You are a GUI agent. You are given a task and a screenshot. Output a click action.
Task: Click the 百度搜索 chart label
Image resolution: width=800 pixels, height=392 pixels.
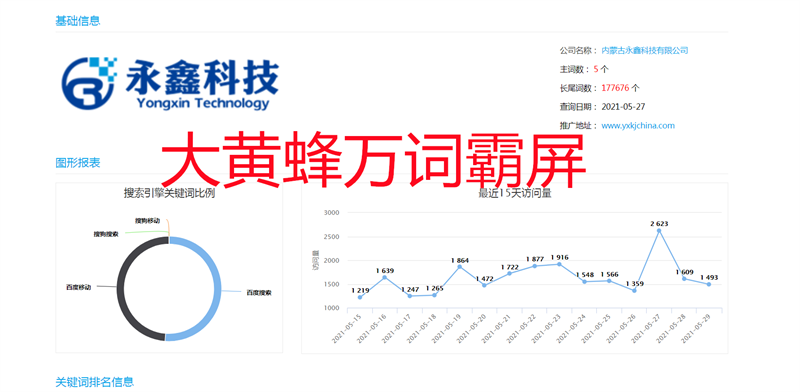coord(259,293)
